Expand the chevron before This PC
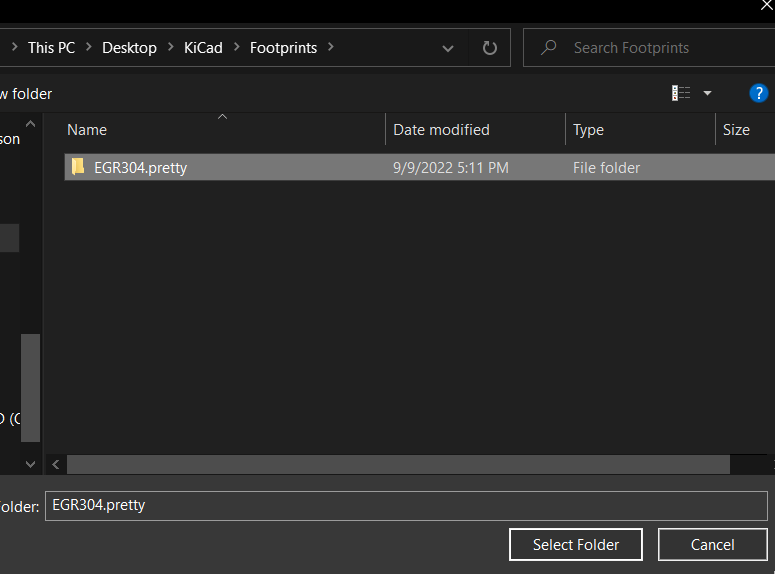Viewport: 775px width, 574px height. point(14,47)
